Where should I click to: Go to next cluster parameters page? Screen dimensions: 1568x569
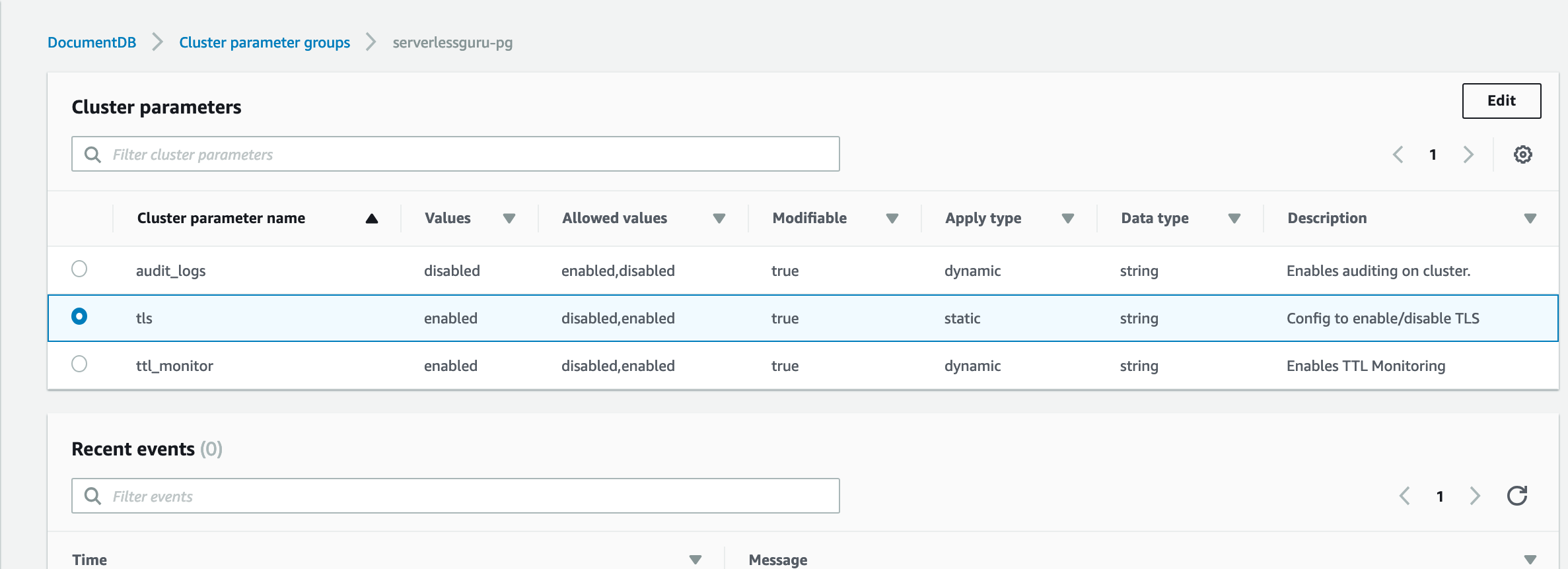point(1468,154)
